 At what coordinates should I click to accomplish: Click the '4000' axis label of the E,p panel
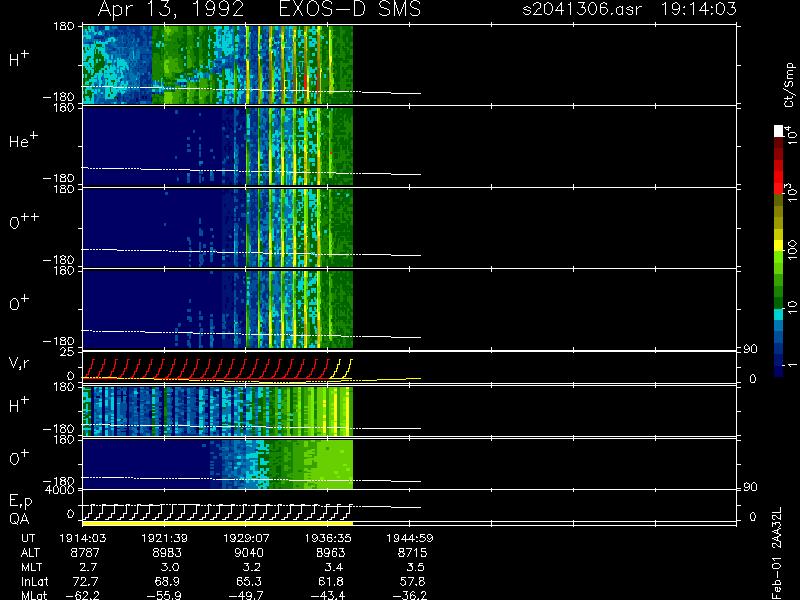60,490
